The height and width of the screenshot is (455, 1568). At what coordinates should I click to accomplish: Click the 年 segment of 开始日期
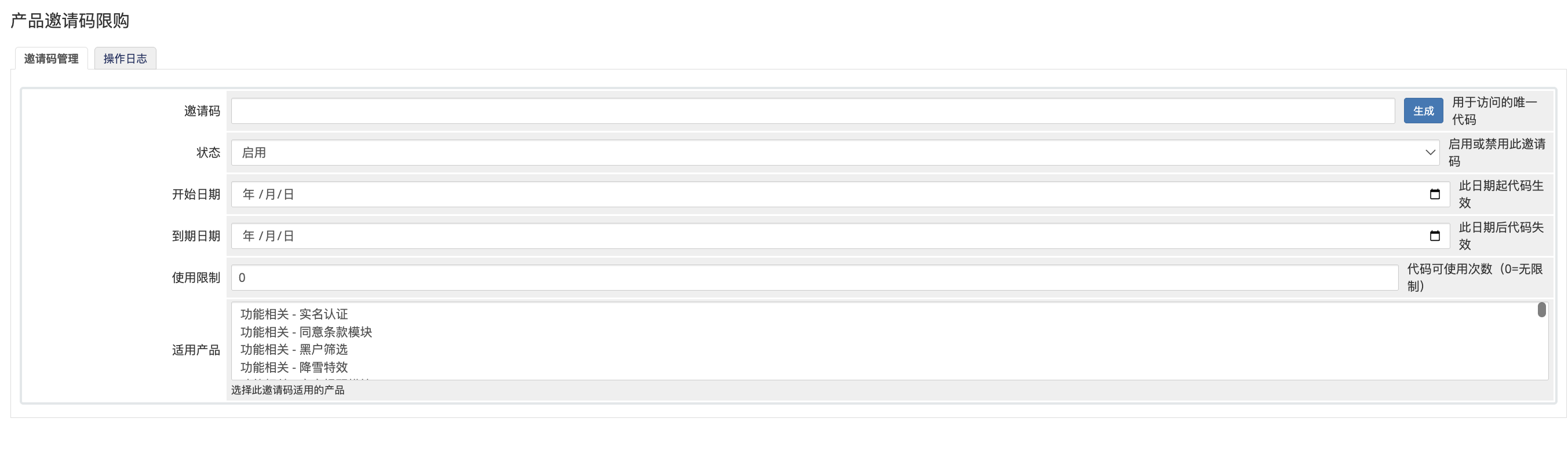point(249,194)
